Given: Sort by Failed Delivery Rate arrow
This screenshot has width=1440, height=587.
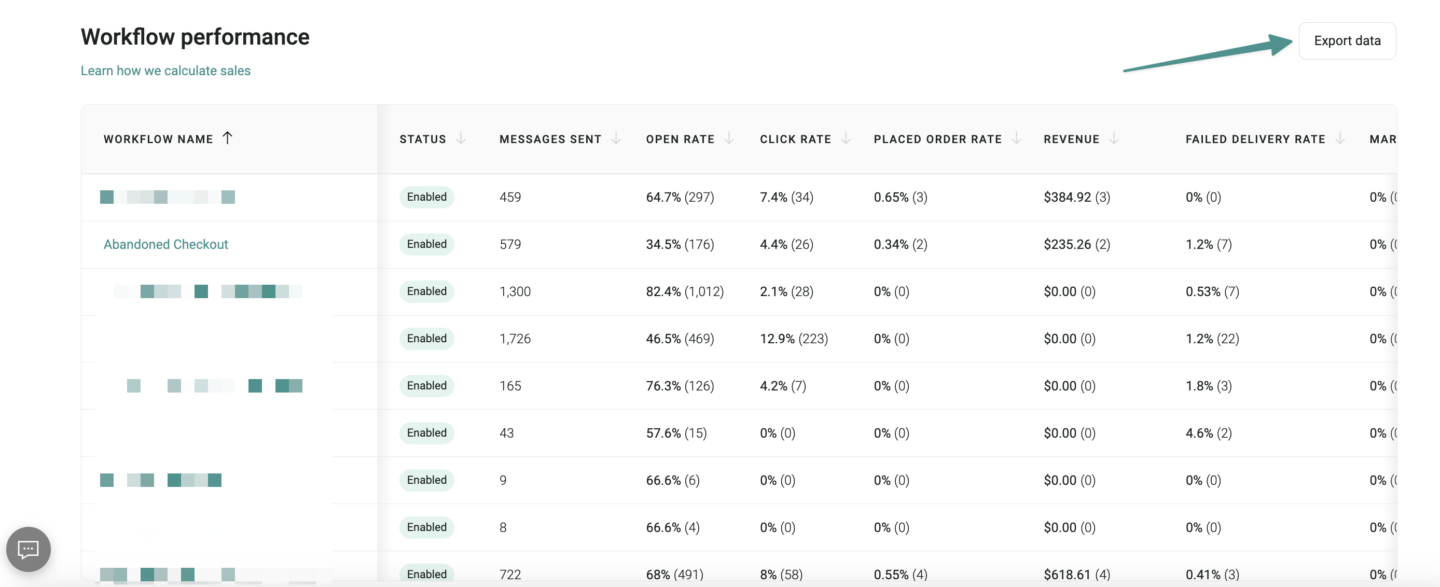Looking at the screenshot, I should [1340, 138].
